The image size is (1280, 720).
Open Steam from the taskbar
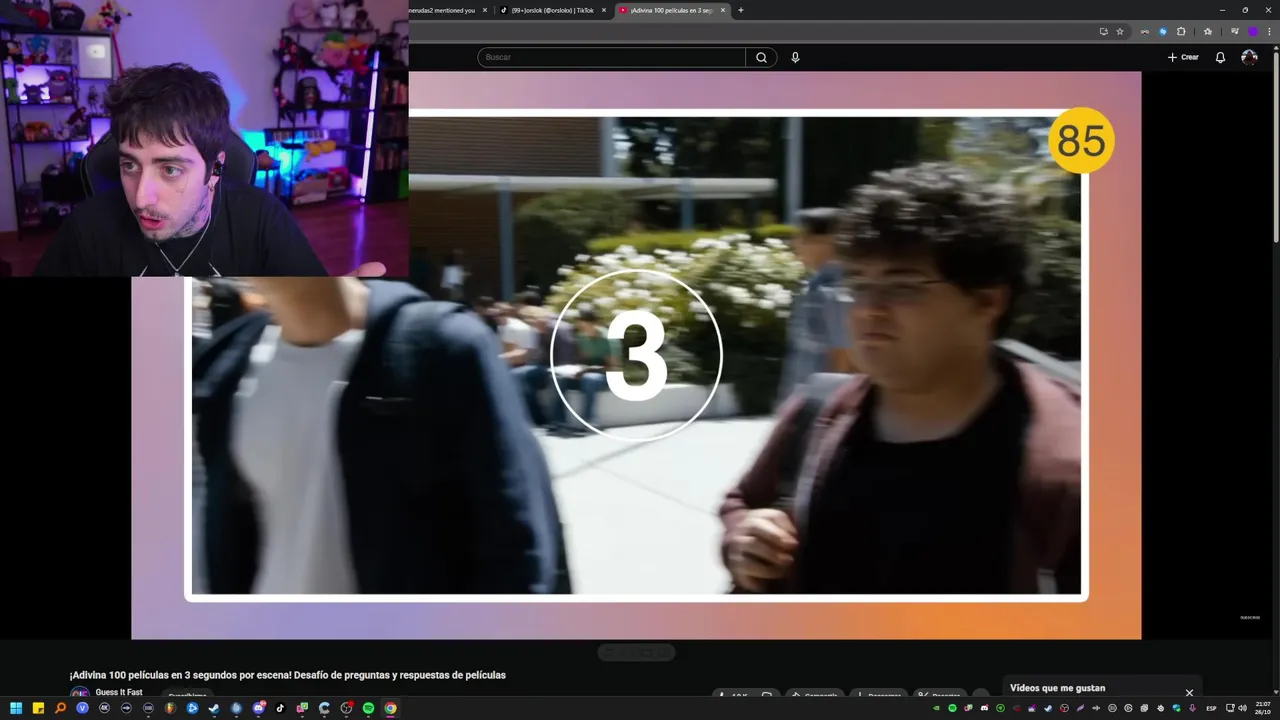coord(214,708)
